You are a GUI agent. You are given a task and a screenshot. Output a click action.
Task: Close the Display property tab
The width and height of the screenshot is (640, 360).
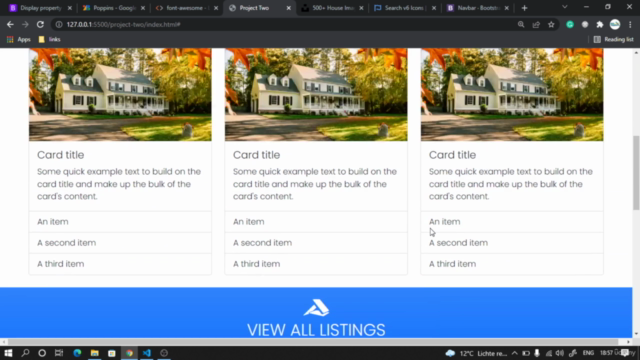click(x=70, y=8)
